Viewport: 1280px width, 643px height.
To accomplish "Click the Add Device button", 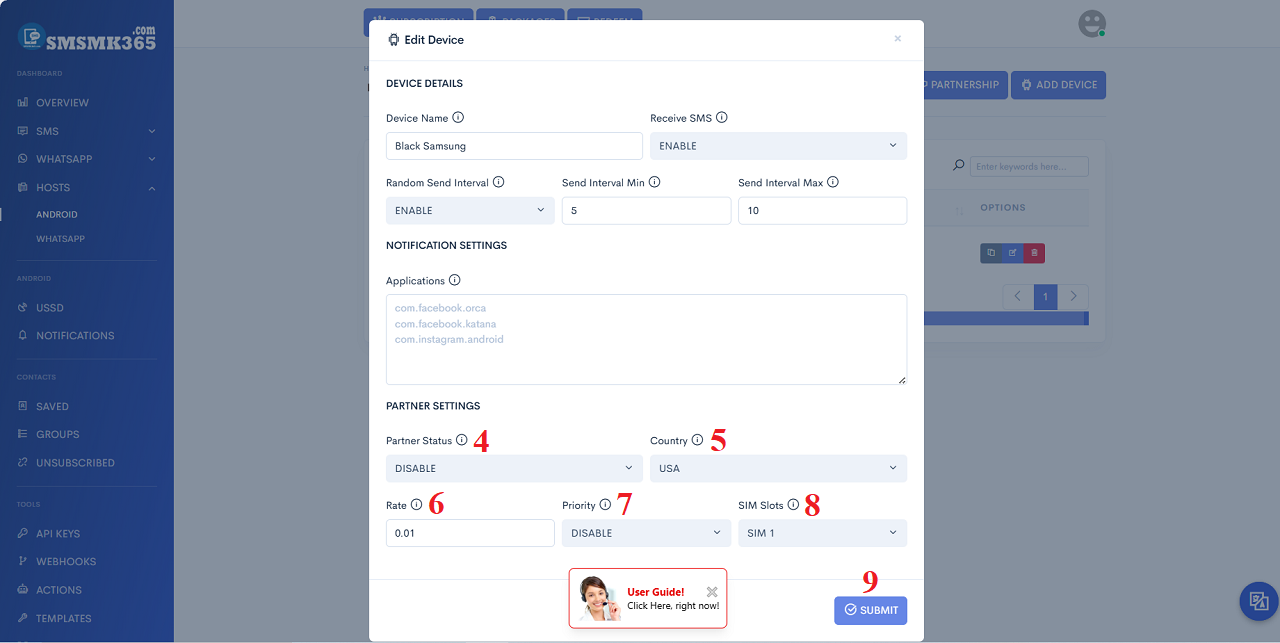I will 1058,85.
